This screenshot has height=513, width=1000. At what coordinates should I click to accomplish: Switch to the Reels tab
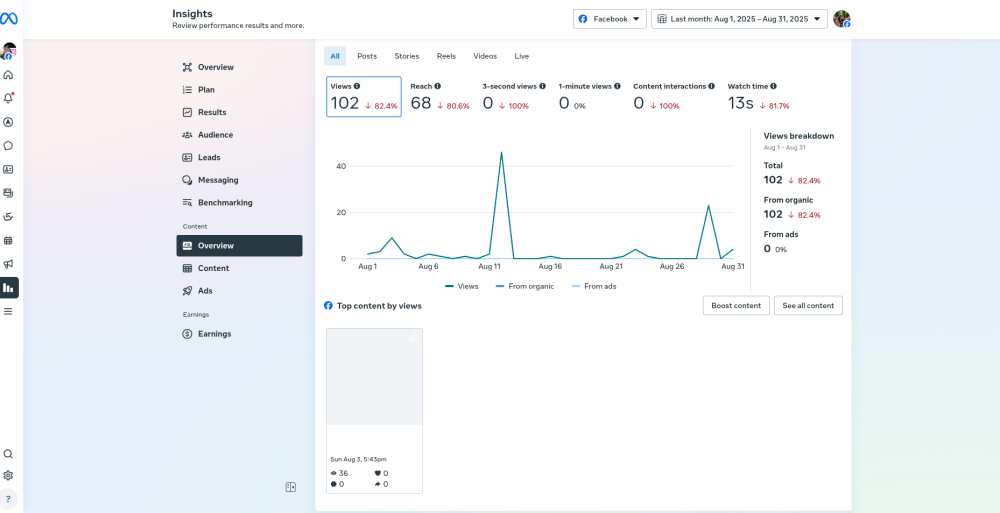point(446,56)
